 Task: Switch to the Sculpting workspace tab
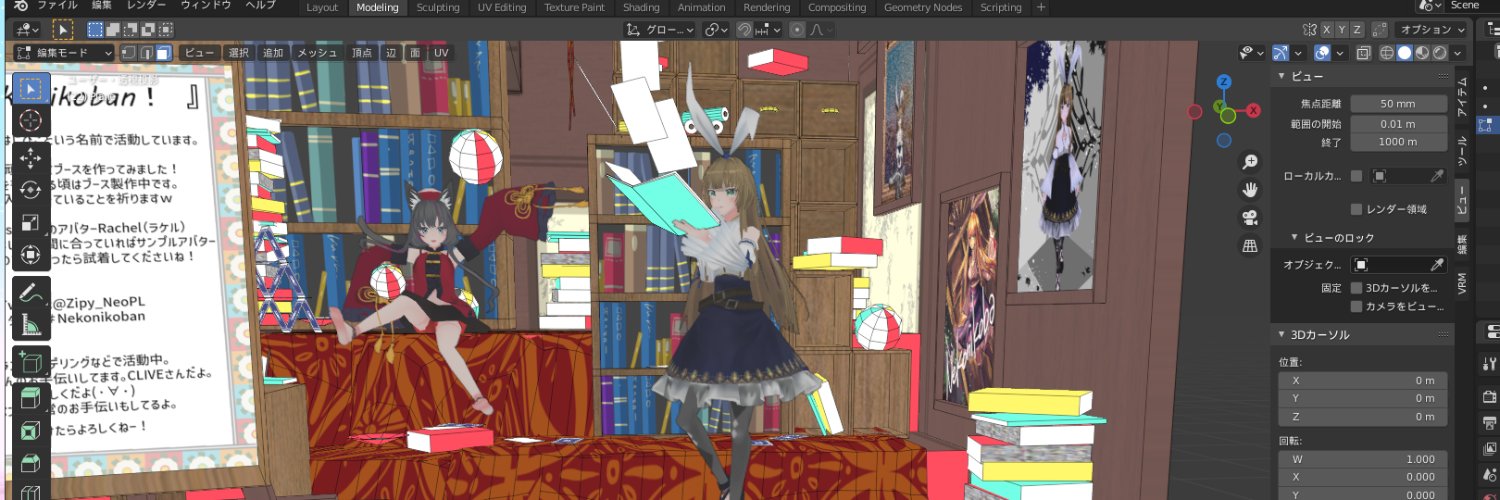point(438,8)
